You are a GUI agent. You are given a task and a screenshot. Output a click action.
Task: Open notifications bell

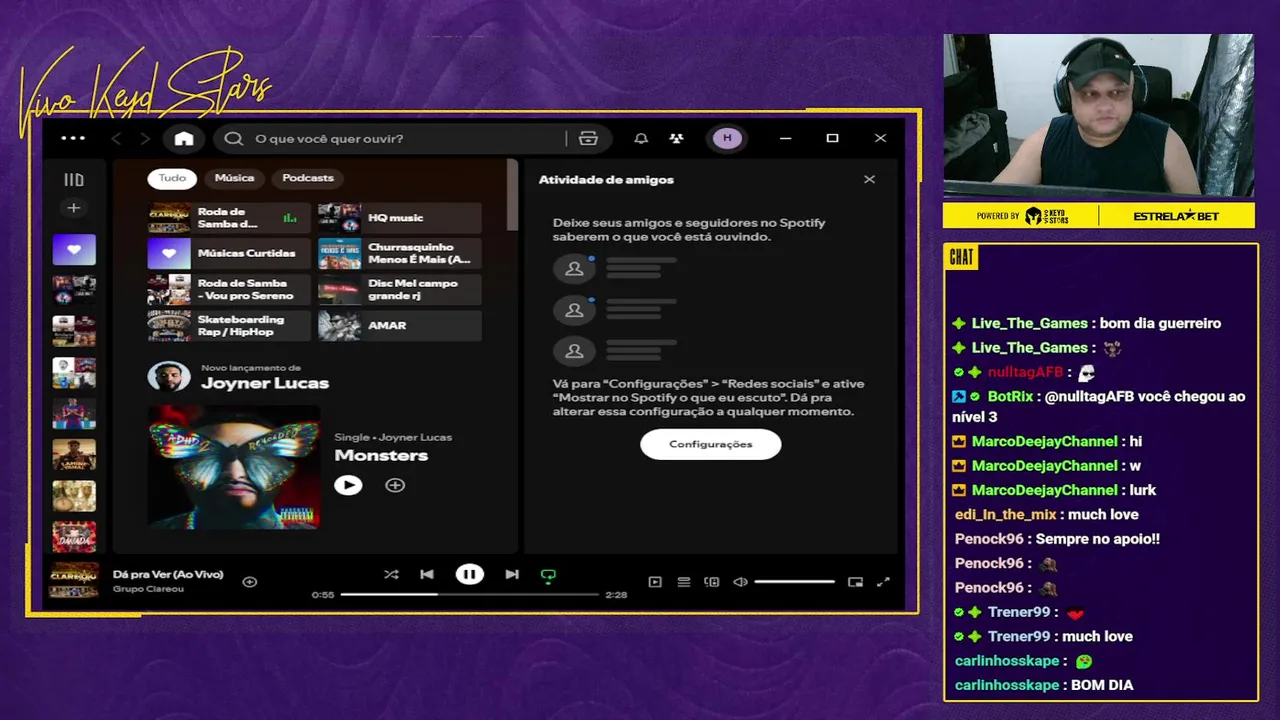point(641,138)
